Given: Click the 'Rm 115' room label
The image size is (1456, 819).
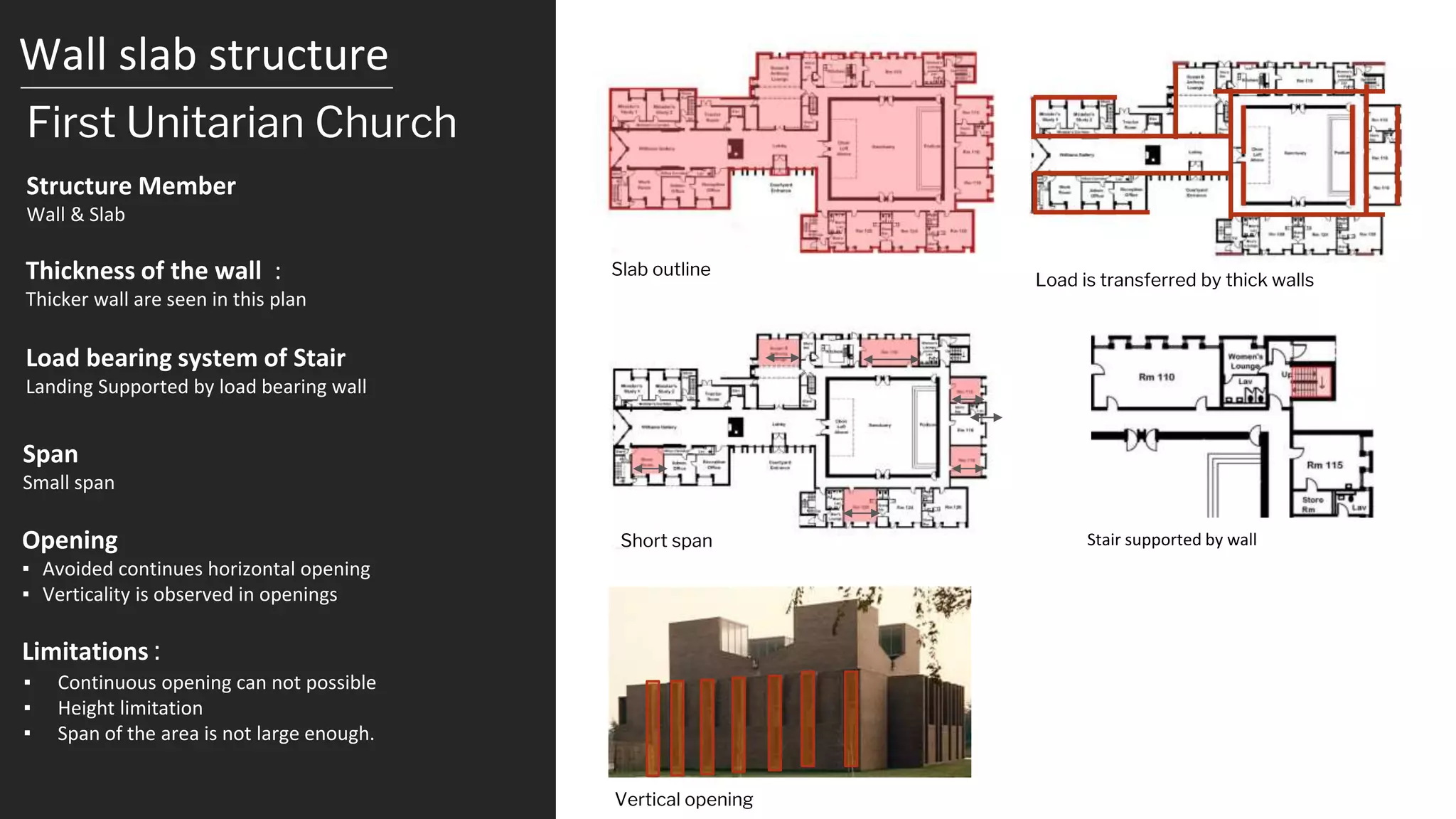Looking at the screenshot, I should 1324,465.
